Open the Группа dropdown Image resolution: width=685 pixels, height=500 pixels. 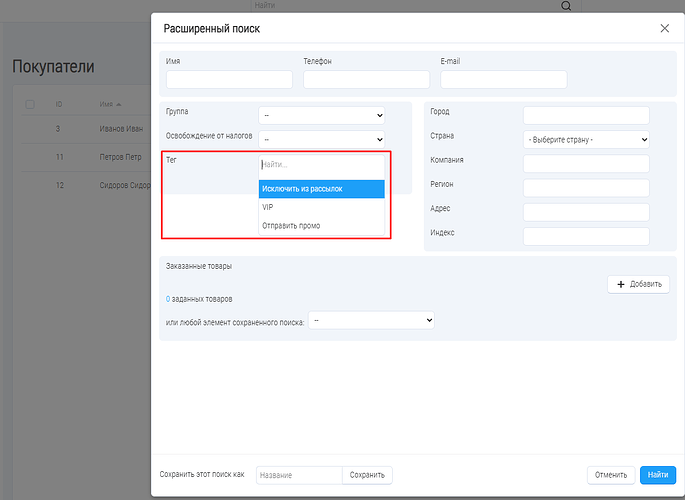pyautogui.click(x=321, y=115)
